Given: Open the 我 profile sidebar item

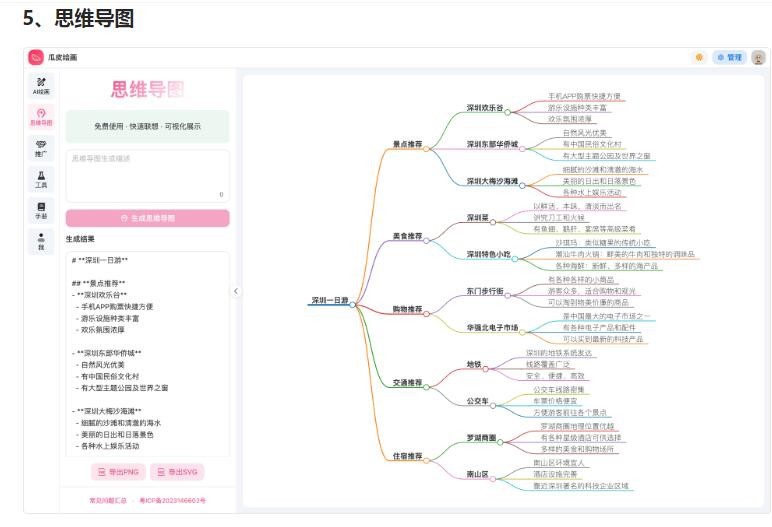Looking at the screenshot, I should tap(41, 241).
